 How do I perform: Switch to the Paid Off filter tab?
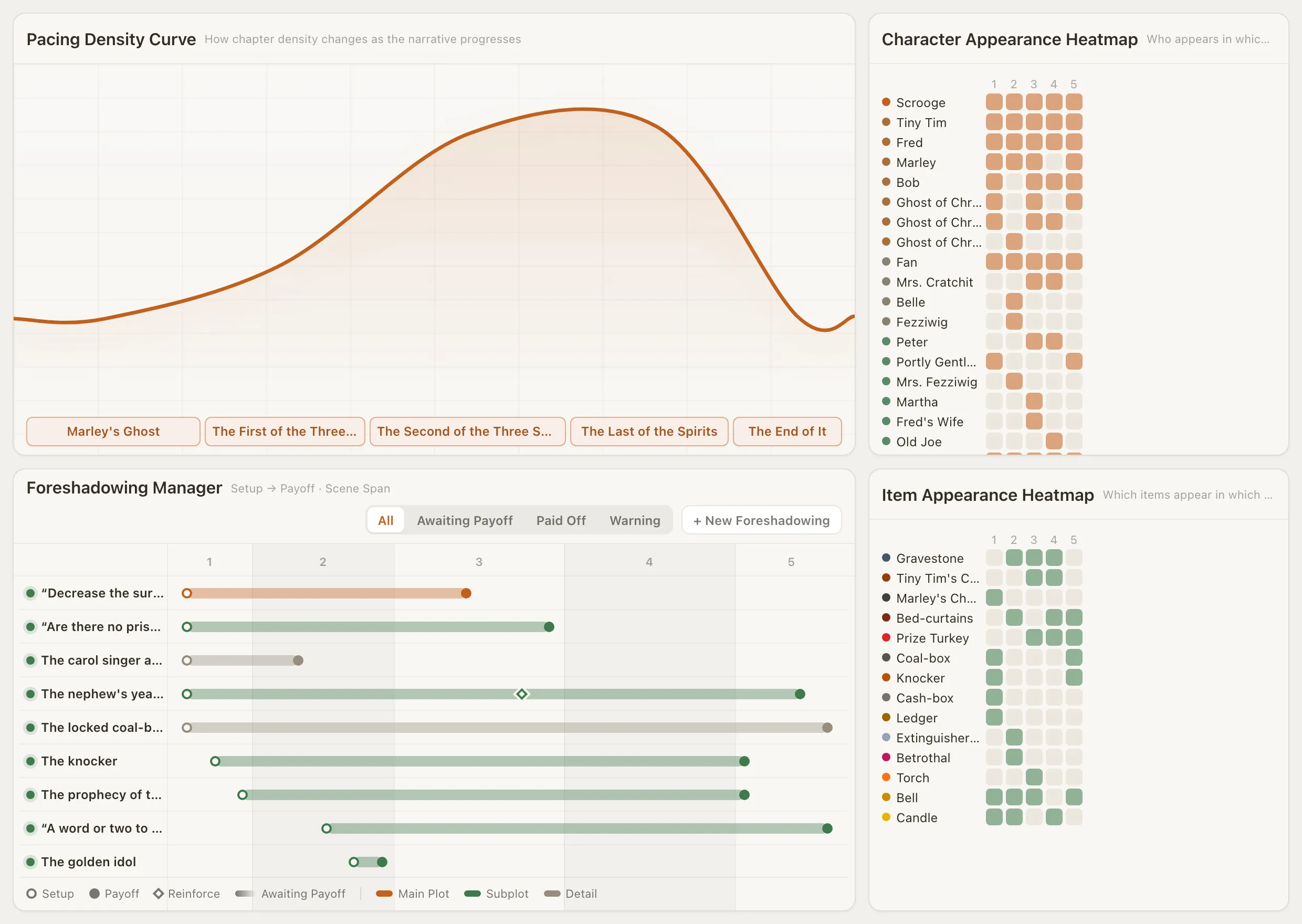coord(561,520)
